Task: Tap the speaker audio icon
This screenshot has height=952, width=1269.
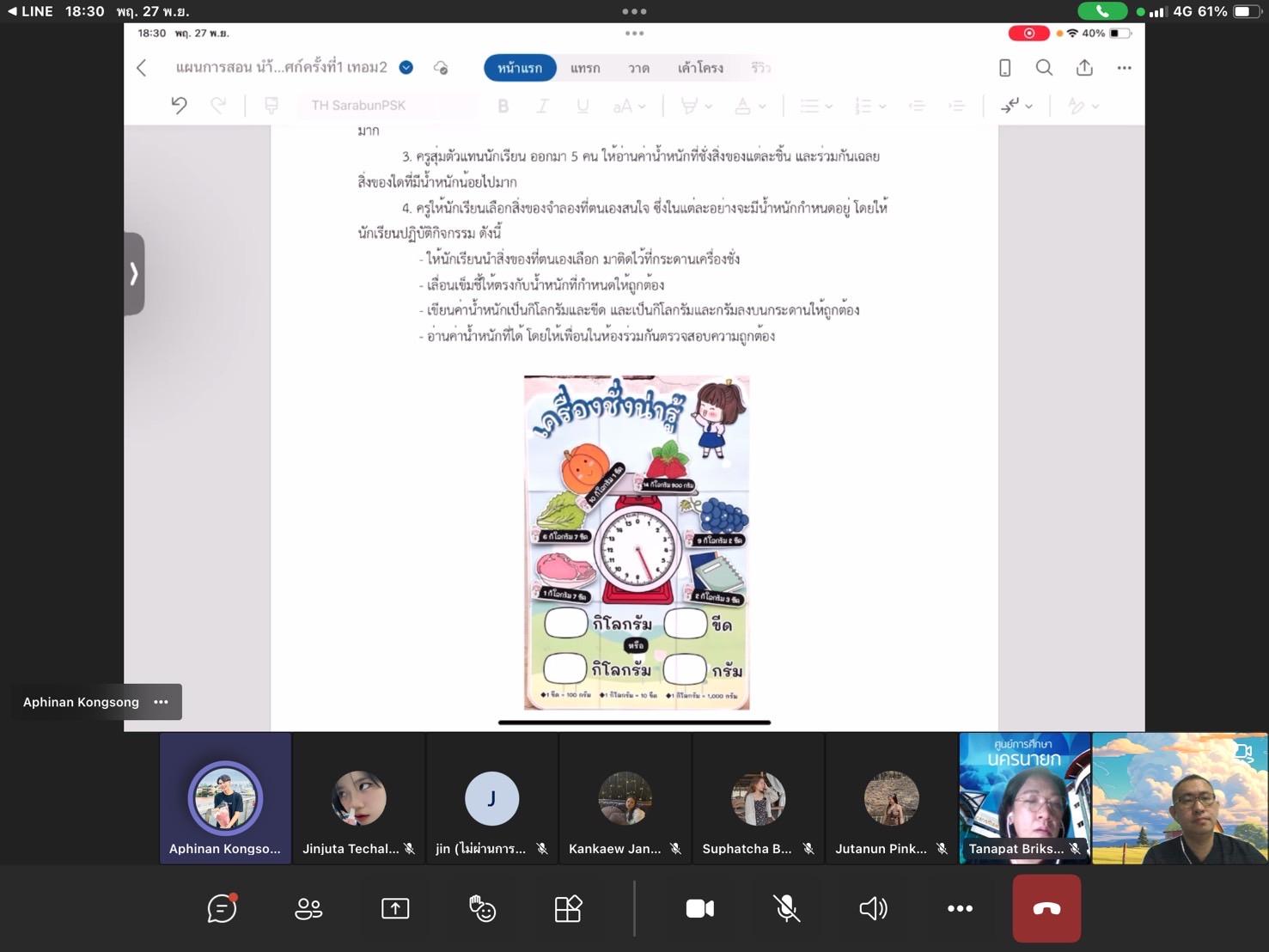Action: pyautogui.click(x=873, y=908)
